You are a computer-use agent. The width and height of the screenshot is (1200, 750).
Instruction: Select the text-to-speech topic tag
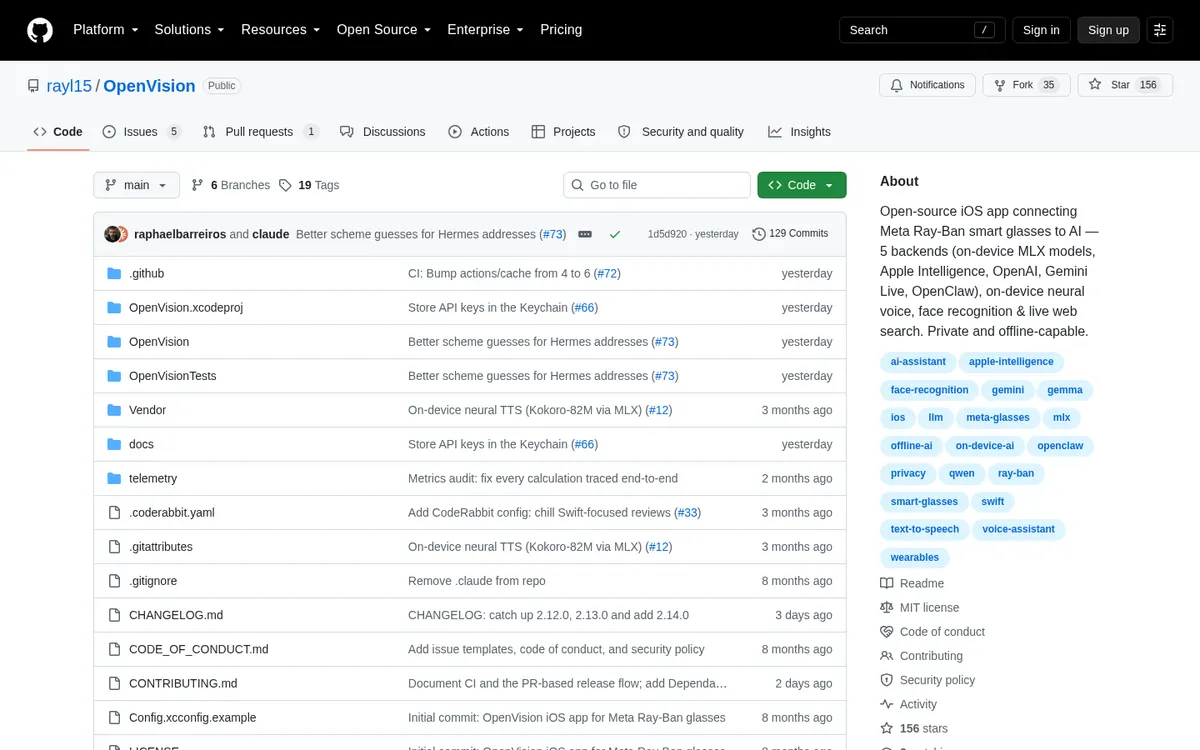[x=925, y=529]
